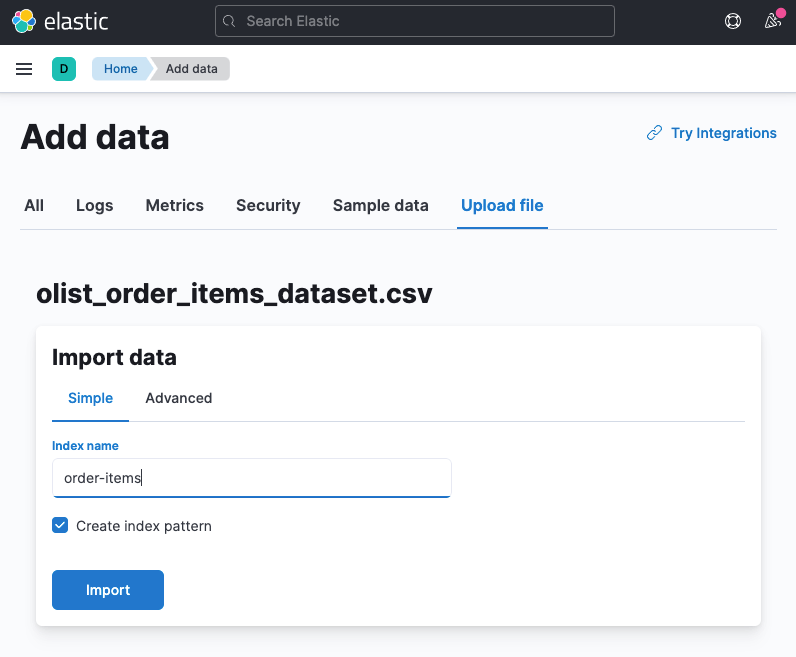
Task: Focus the Index name input field
Action: [x=251, y=478]
